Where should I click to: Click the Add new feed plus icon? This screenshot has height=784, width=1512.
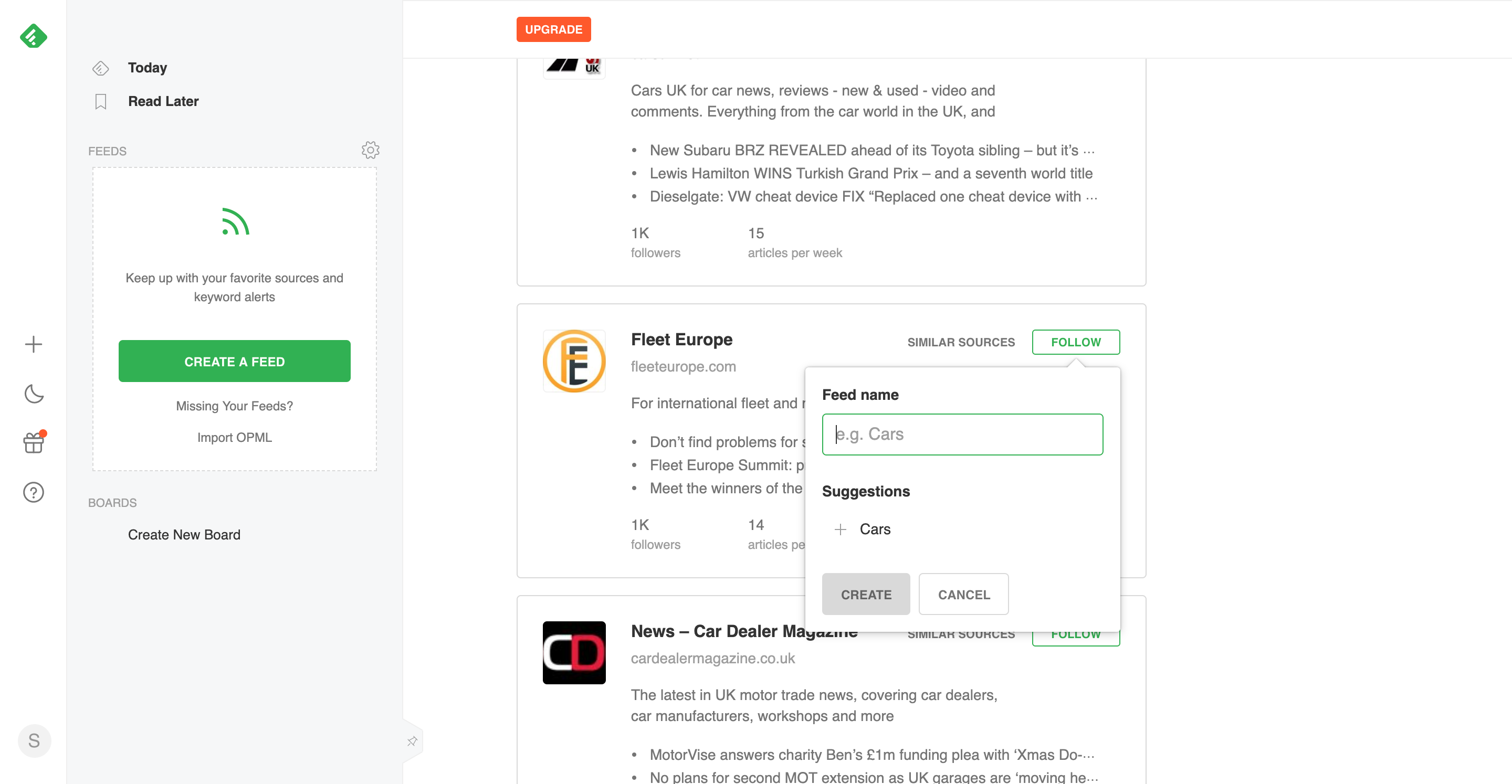coord(33,344)
